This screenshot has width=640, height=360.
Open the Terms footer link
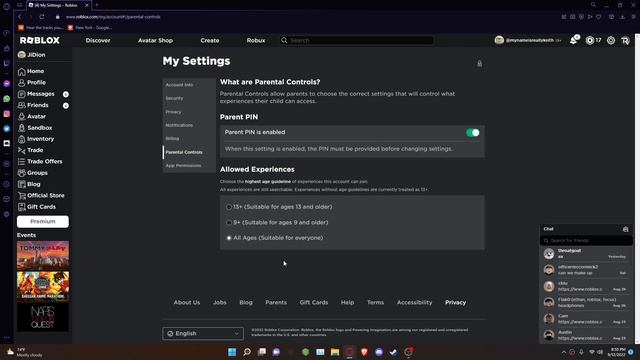tap(376, 302)
